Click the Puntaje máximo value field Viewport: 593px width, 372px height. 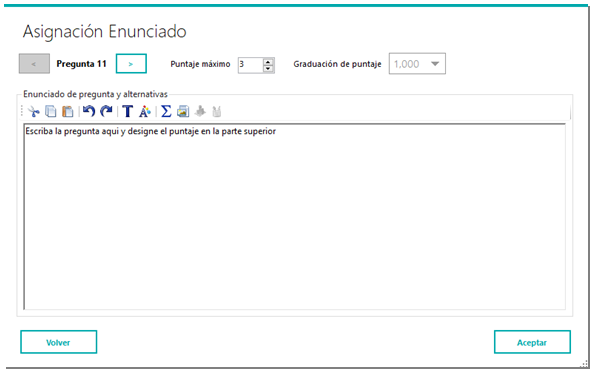pos(250,65)
